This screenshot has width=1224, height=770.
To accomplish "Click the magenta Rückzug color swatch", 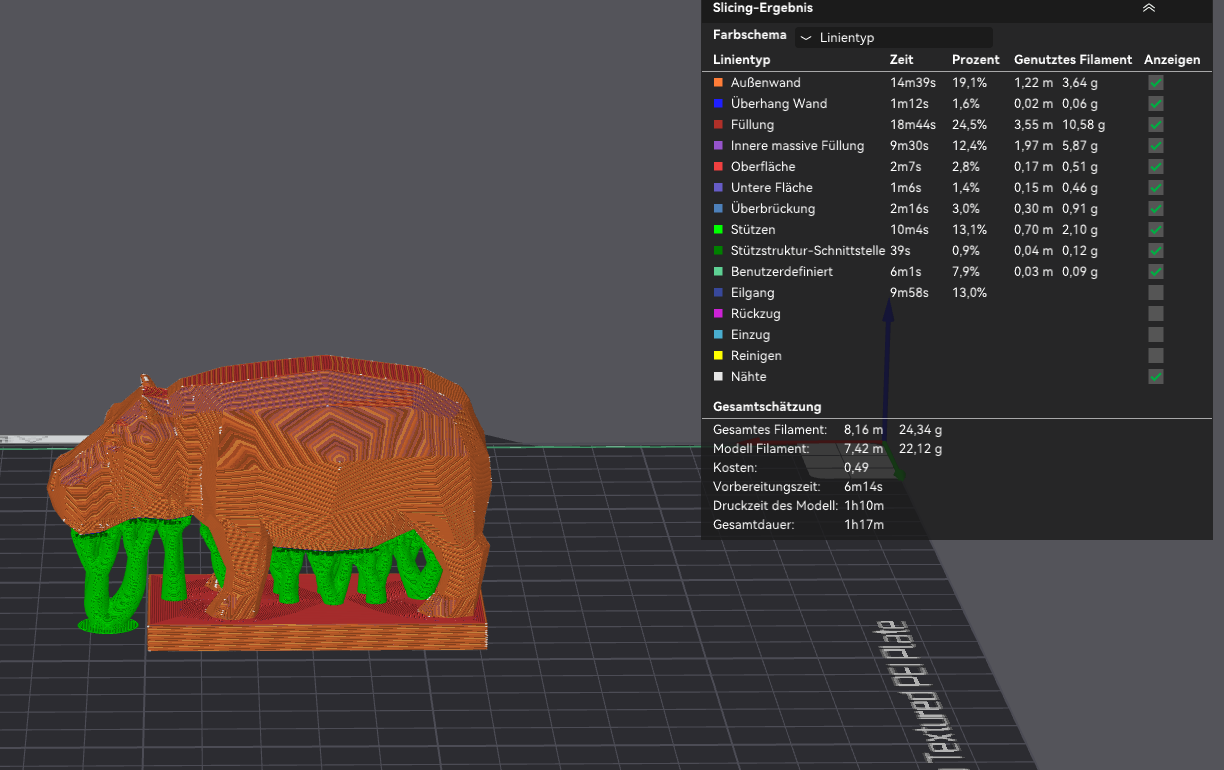I will [x=718, y=314].
